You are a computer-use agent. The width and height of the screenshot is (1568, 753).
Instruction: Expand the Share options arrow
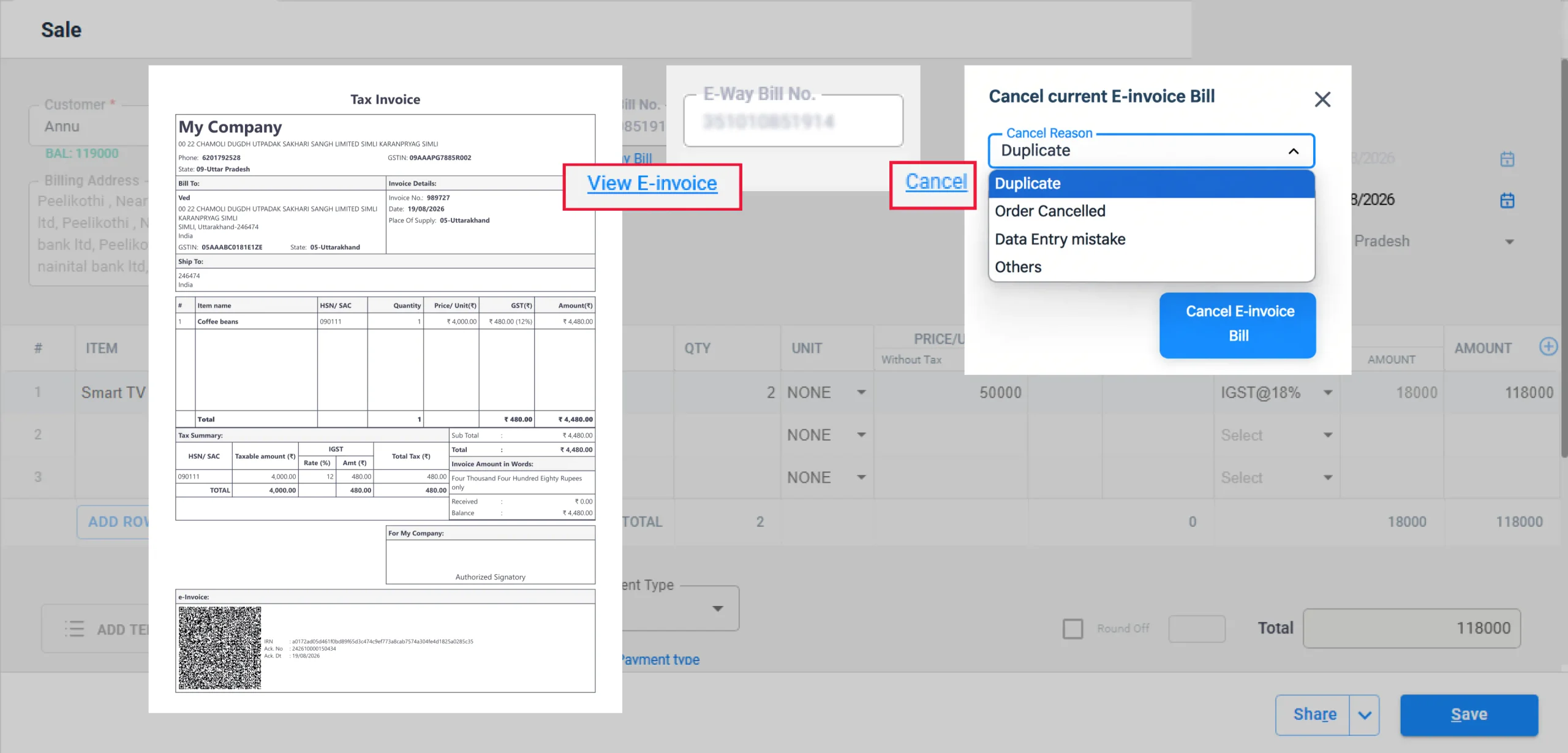tap(1365, 715)
